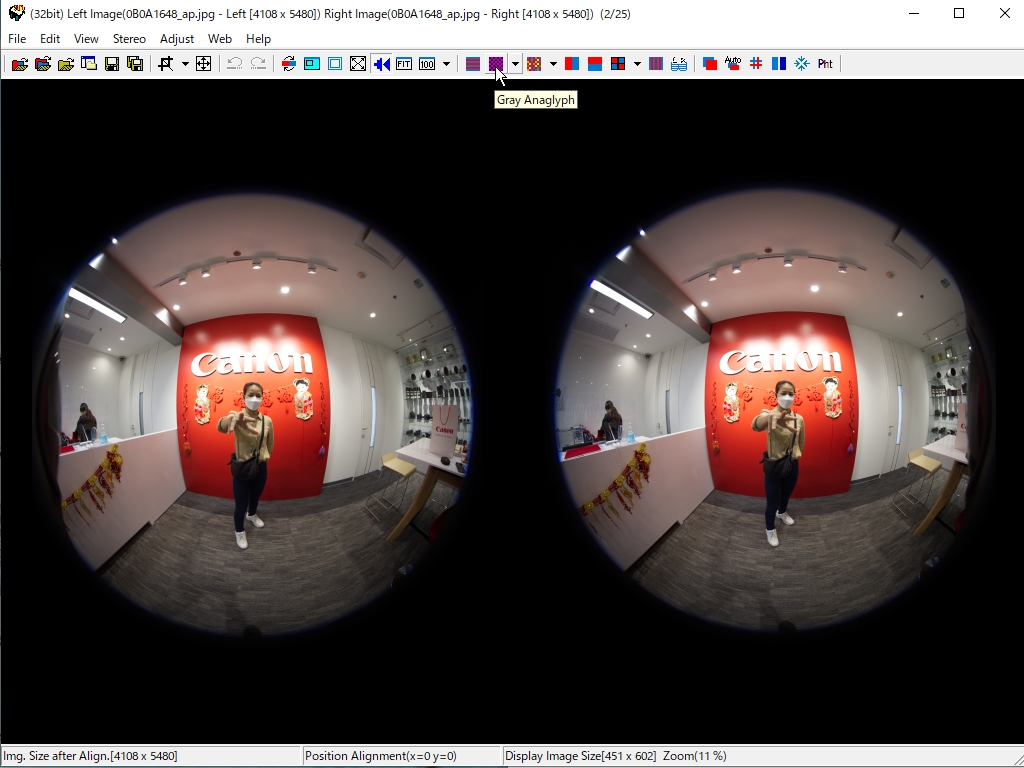Click the Open Stereo Image folder icon
Viewport: 1024px width, 768px height.
click(20, 63)
